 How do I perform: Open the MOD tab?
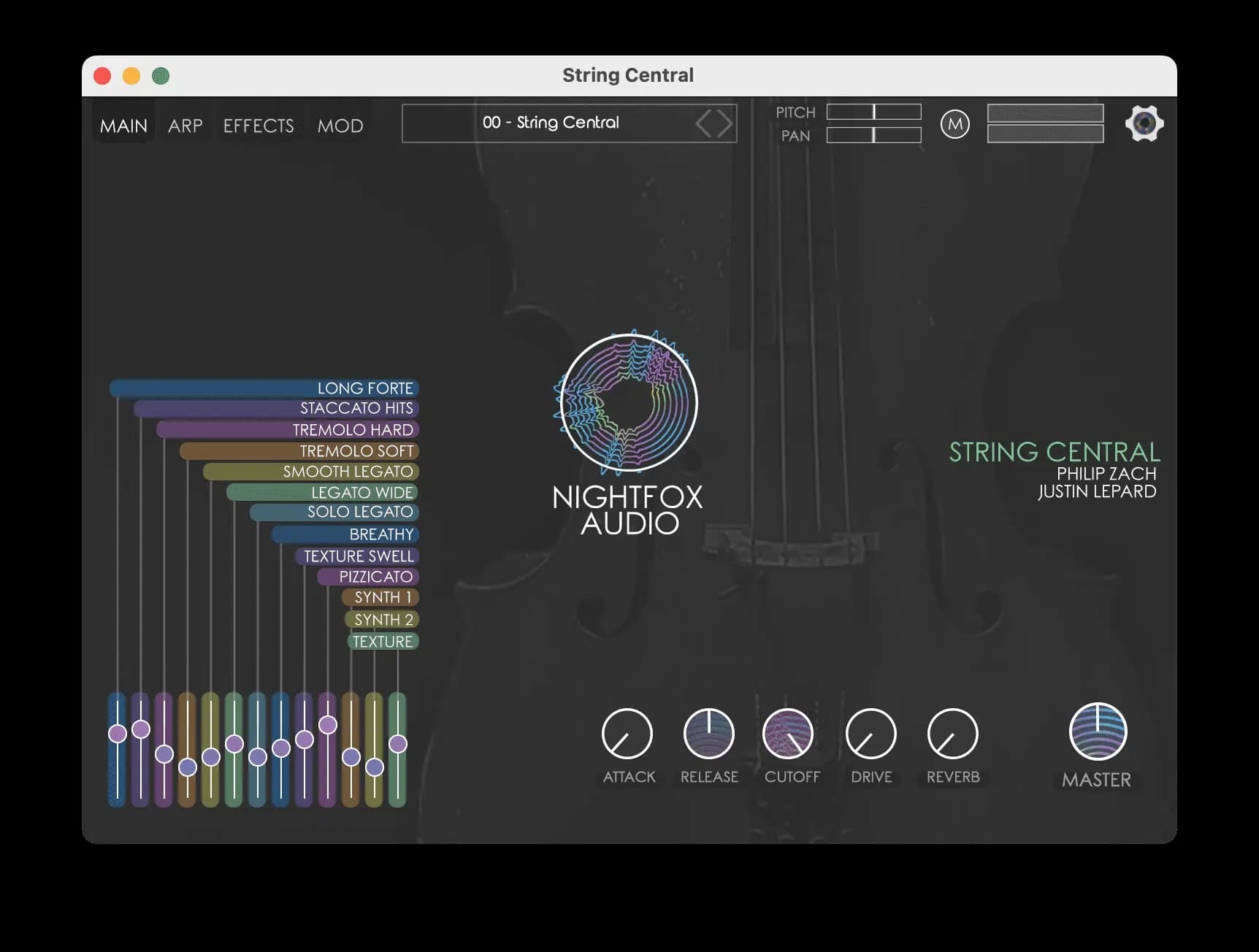[x=340, y=125]
